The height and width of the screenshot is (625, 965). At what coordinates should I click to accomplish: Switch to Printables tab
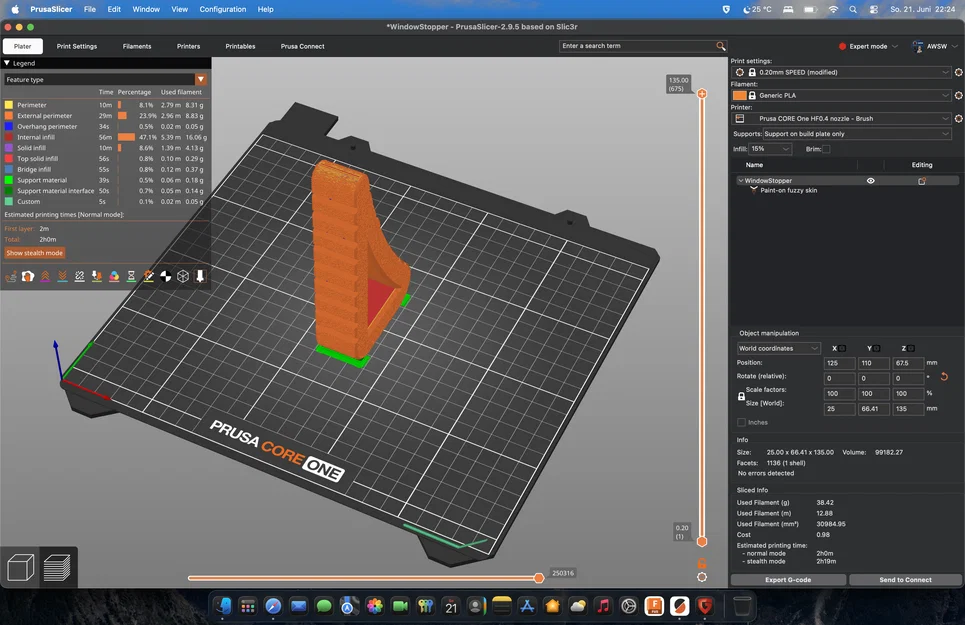coord(240,46)
